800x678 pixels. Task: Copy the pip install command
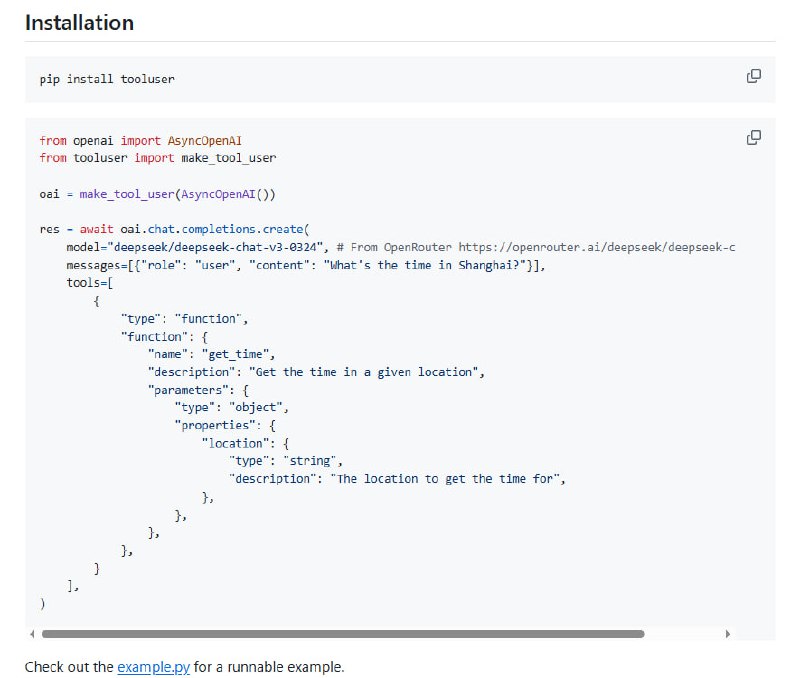tap(754, 77)
